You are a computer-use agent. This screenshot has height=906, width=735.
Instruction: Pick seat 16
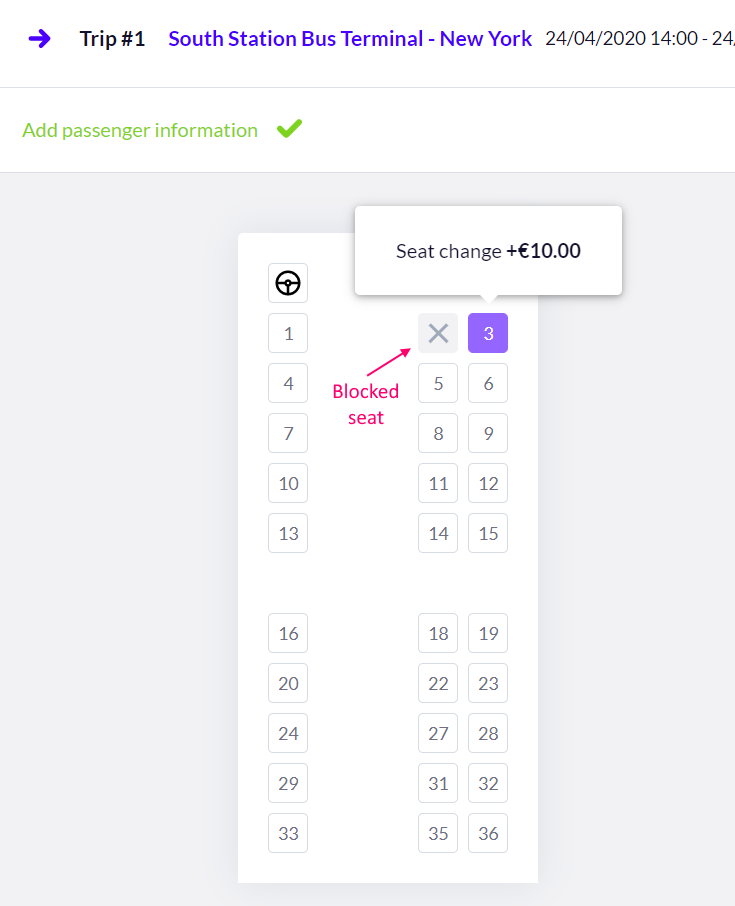pos(288,633)
